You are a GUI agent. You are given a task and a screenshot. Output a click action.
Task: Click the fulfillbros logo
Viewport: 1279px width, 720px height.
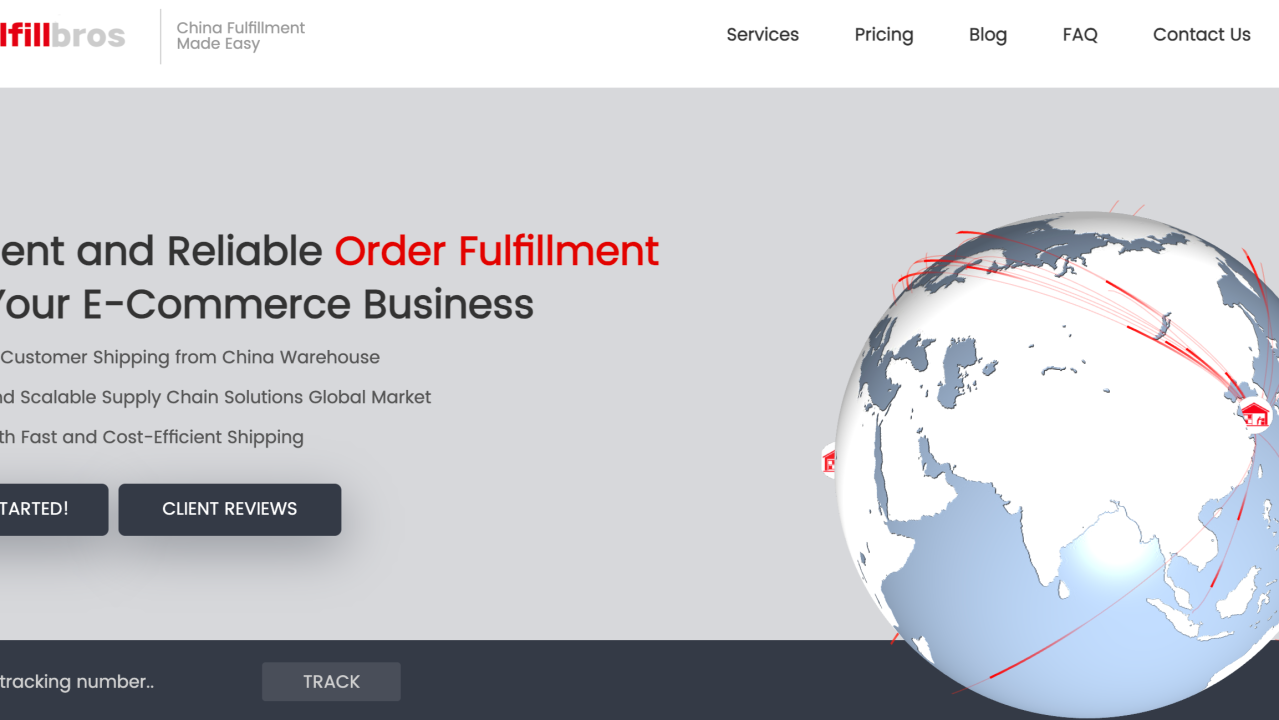point(62,35)
